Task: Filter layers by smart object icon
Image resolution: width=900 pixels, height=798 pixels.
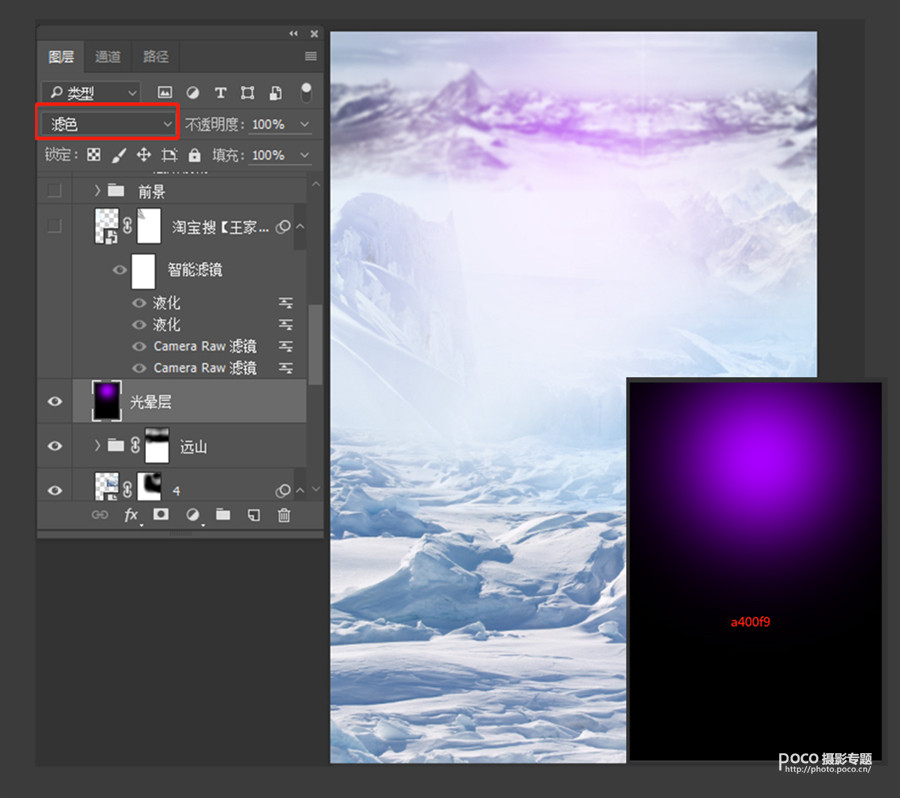Action: 276,93
